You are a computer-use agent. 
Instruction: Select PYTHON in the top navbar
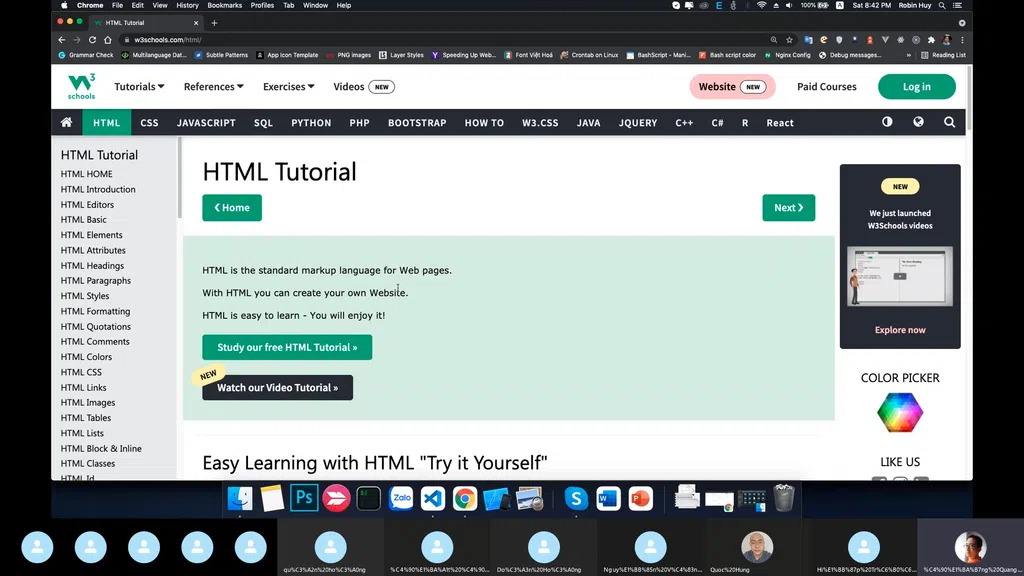[312, 122]
